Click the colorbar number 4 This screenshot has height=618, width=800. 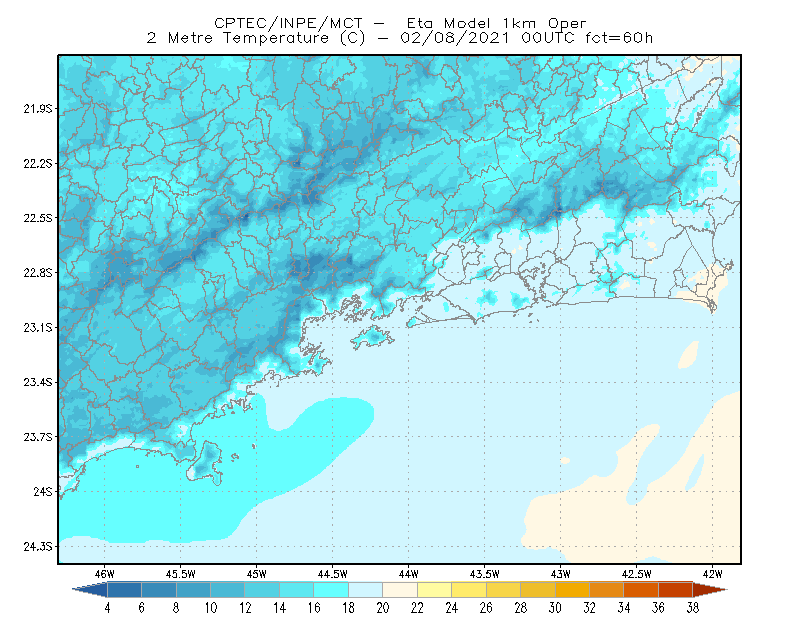click(x=108, y=608)
